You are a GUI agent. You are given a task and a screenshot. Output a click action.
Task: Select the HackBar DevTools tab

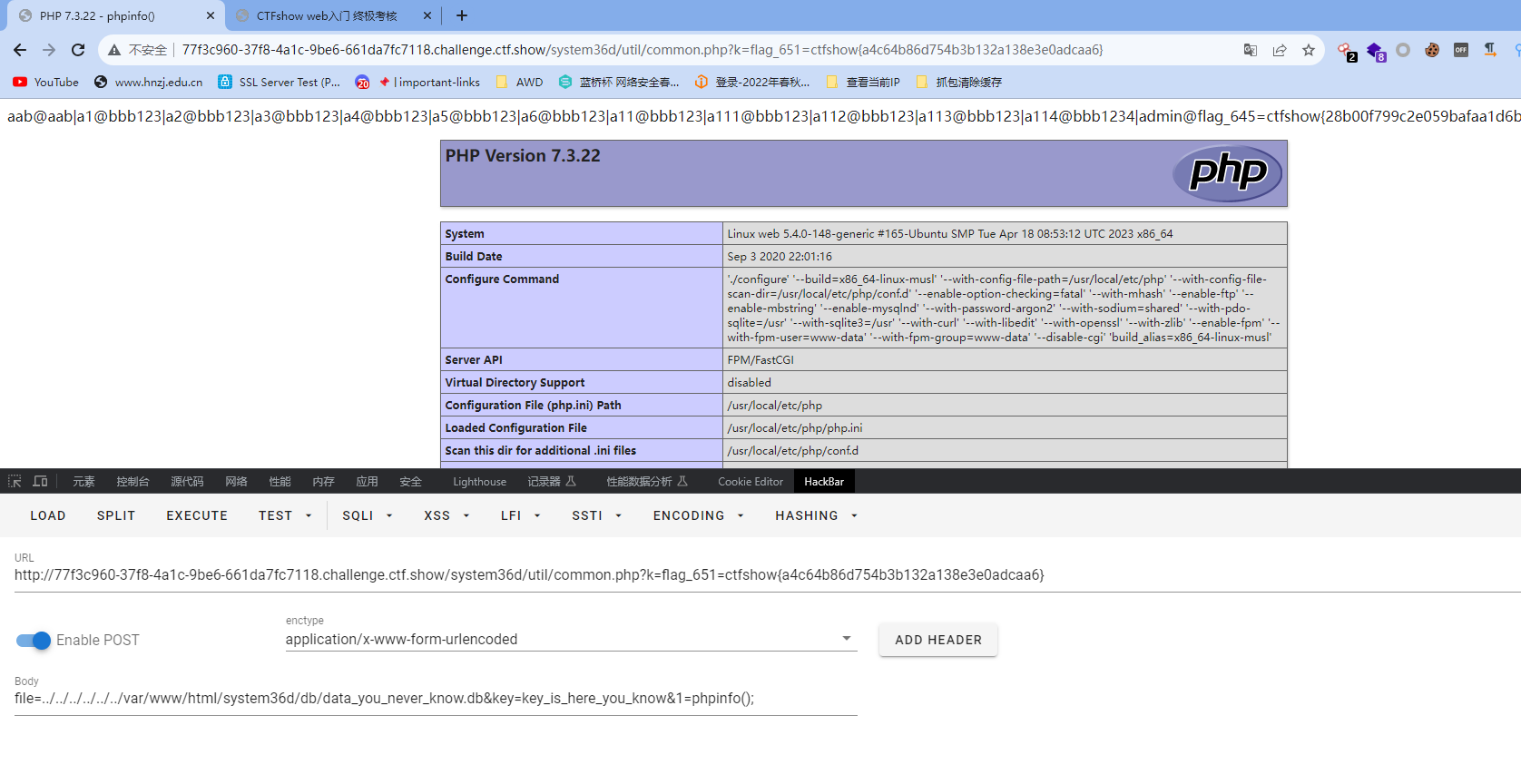point(824,482)
